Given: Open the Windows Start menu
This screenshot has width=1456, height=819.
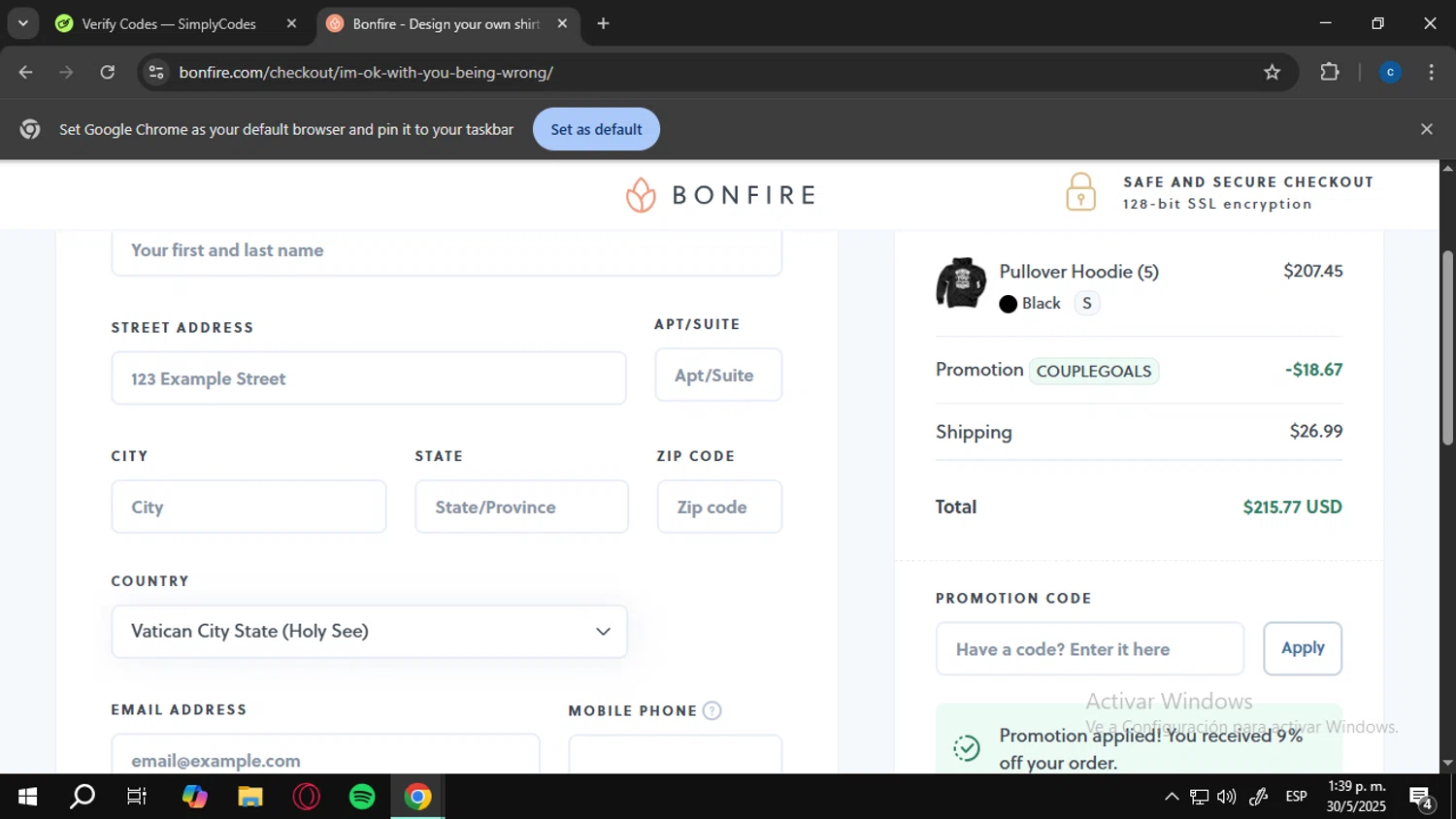Looking at the screenshot, I should [x=27, y=797].
